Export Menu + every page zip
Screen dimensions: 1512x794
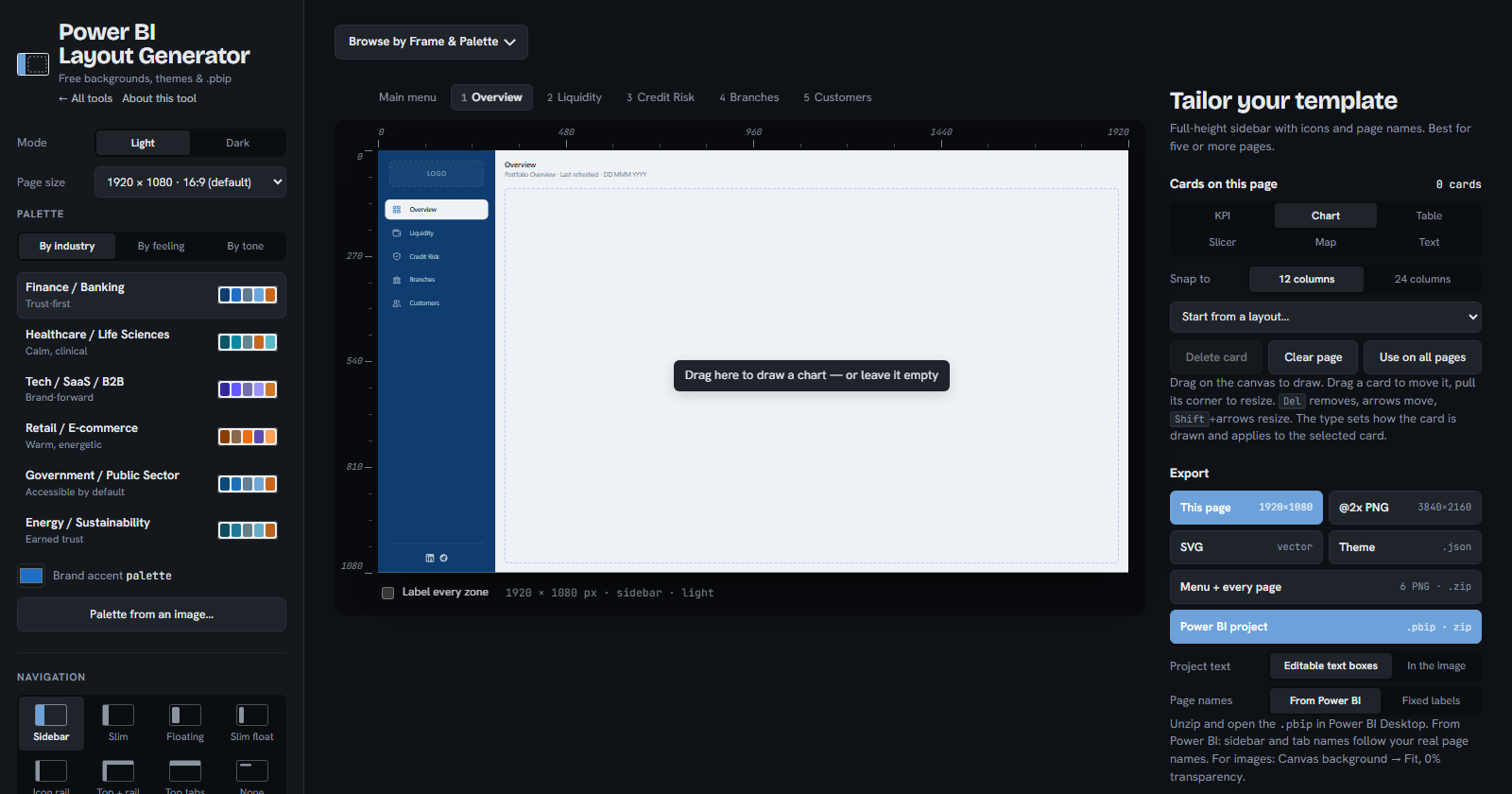click(x=1326, y=587)
